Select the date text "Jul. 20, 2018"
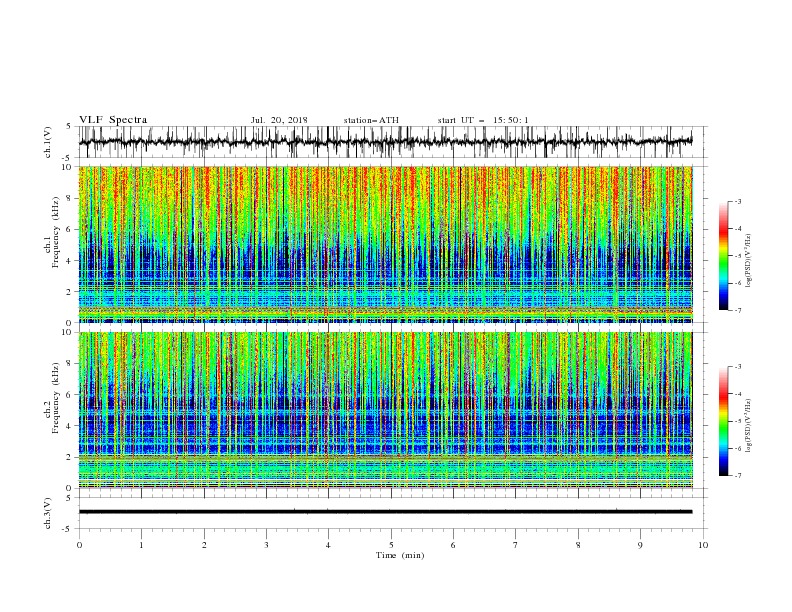The width and height of the screenshot is (792, 612). [x=279, y=120]
